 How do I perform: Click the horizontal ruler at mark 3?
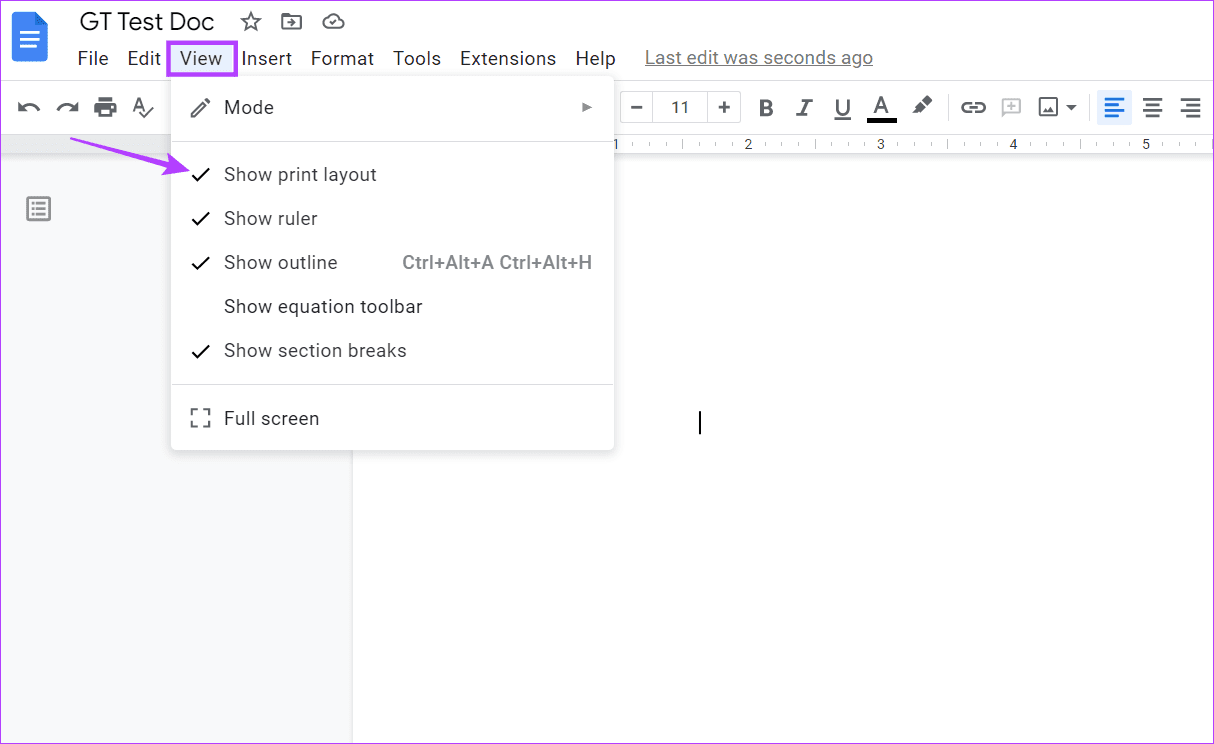(881, 144)
